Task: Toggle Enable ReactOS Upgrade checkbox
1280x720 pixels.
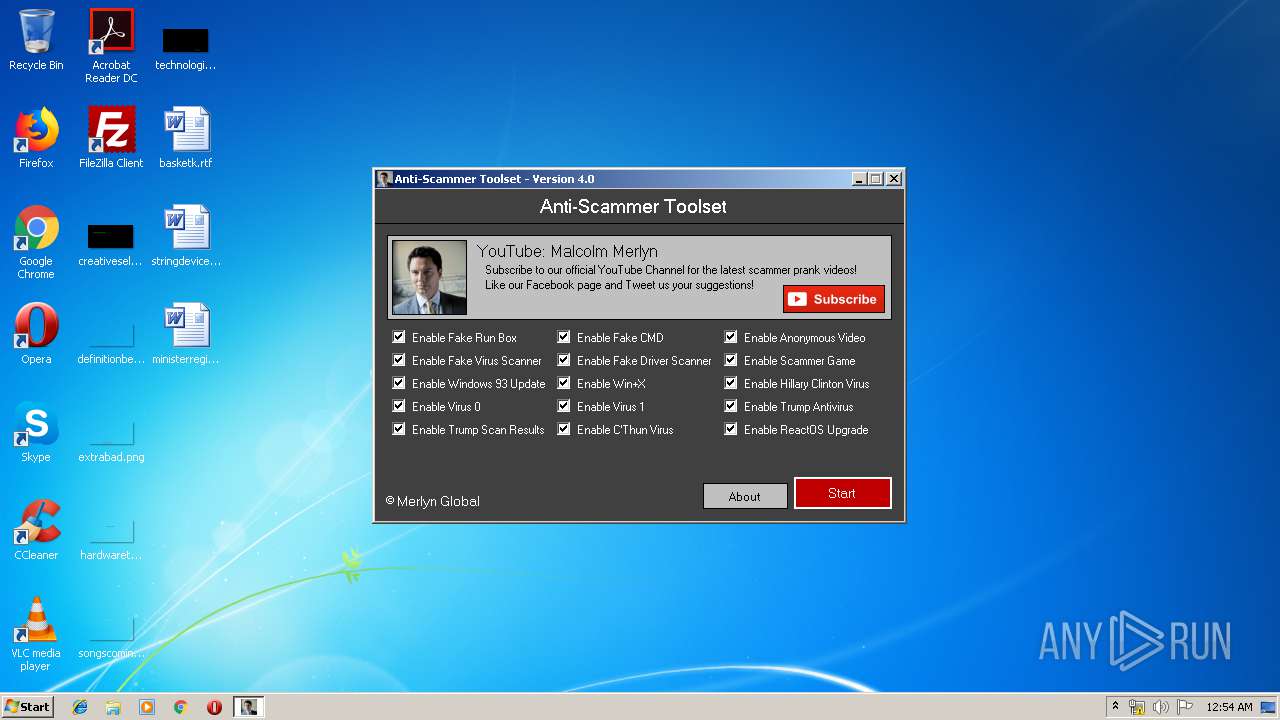Action: (x=731, y=429)
